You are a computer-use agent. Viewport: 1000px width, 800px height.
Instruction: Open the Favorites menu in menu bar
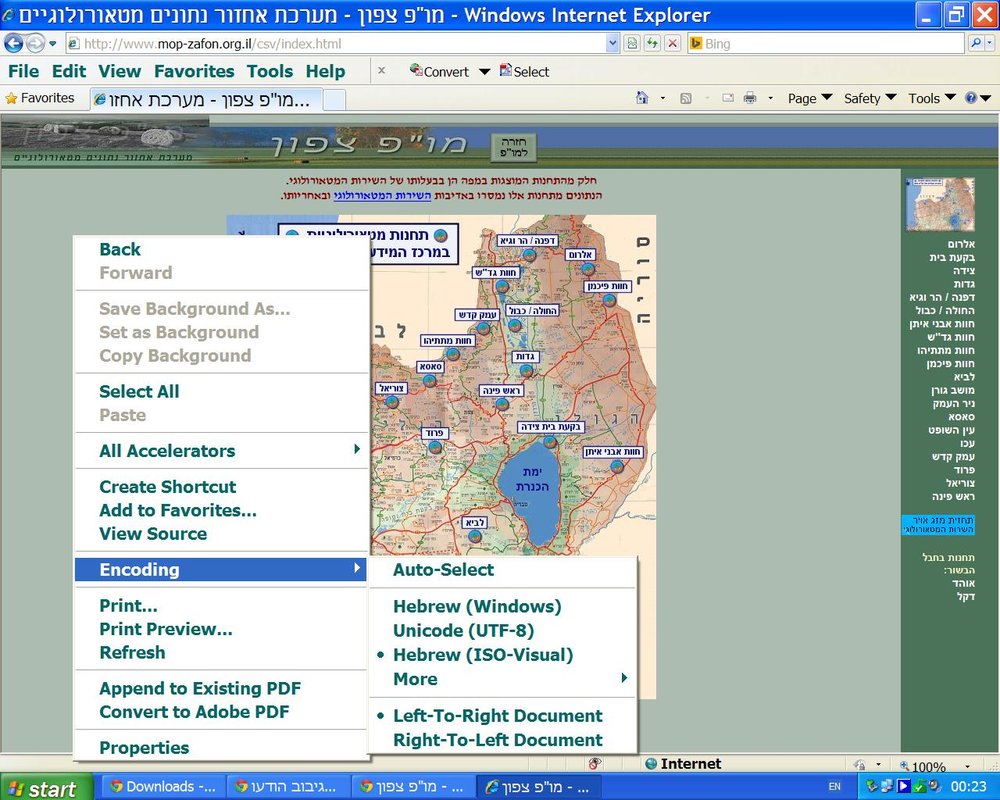(x=194, y=71)
